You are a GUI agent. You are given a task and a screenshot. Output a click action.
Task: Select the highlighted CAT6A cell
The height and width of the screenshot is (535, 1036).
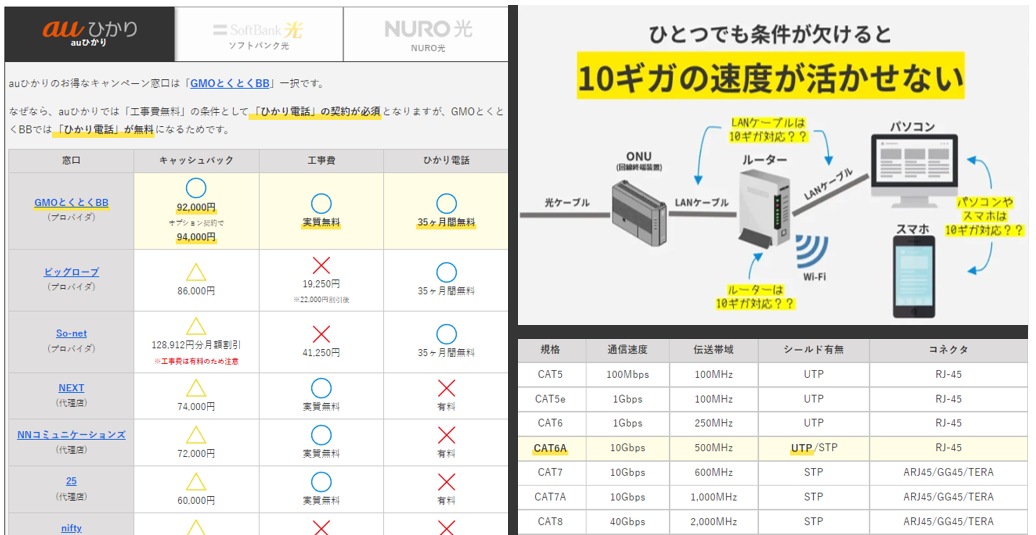[x=550, y=448]
